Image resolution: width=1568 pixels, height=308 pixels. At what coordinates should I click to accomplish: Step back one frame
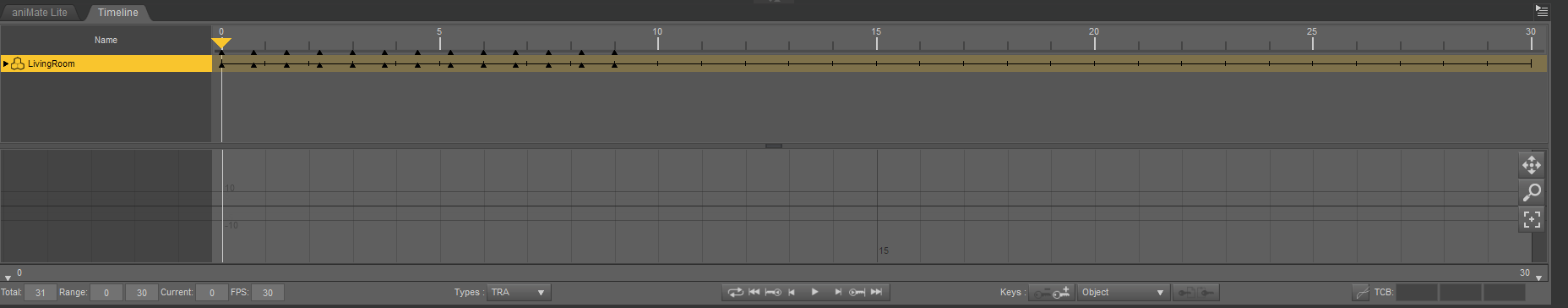[792, 292]
